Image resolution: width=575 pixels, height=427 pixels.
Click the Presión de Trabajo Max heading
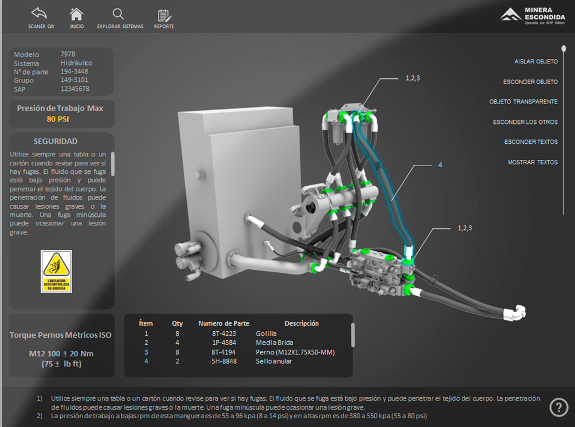coord(60,108)
